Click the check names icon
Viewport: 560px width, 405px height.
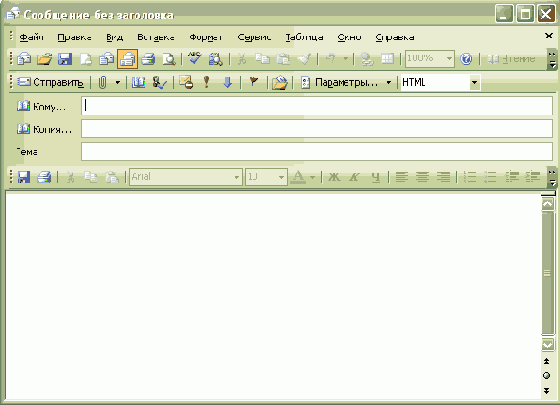pyautogui.click(x=159, y=82)
